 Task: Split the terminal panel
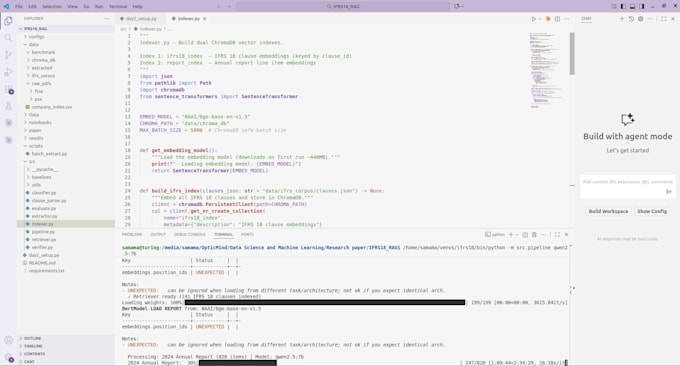[x=525, y=235]
